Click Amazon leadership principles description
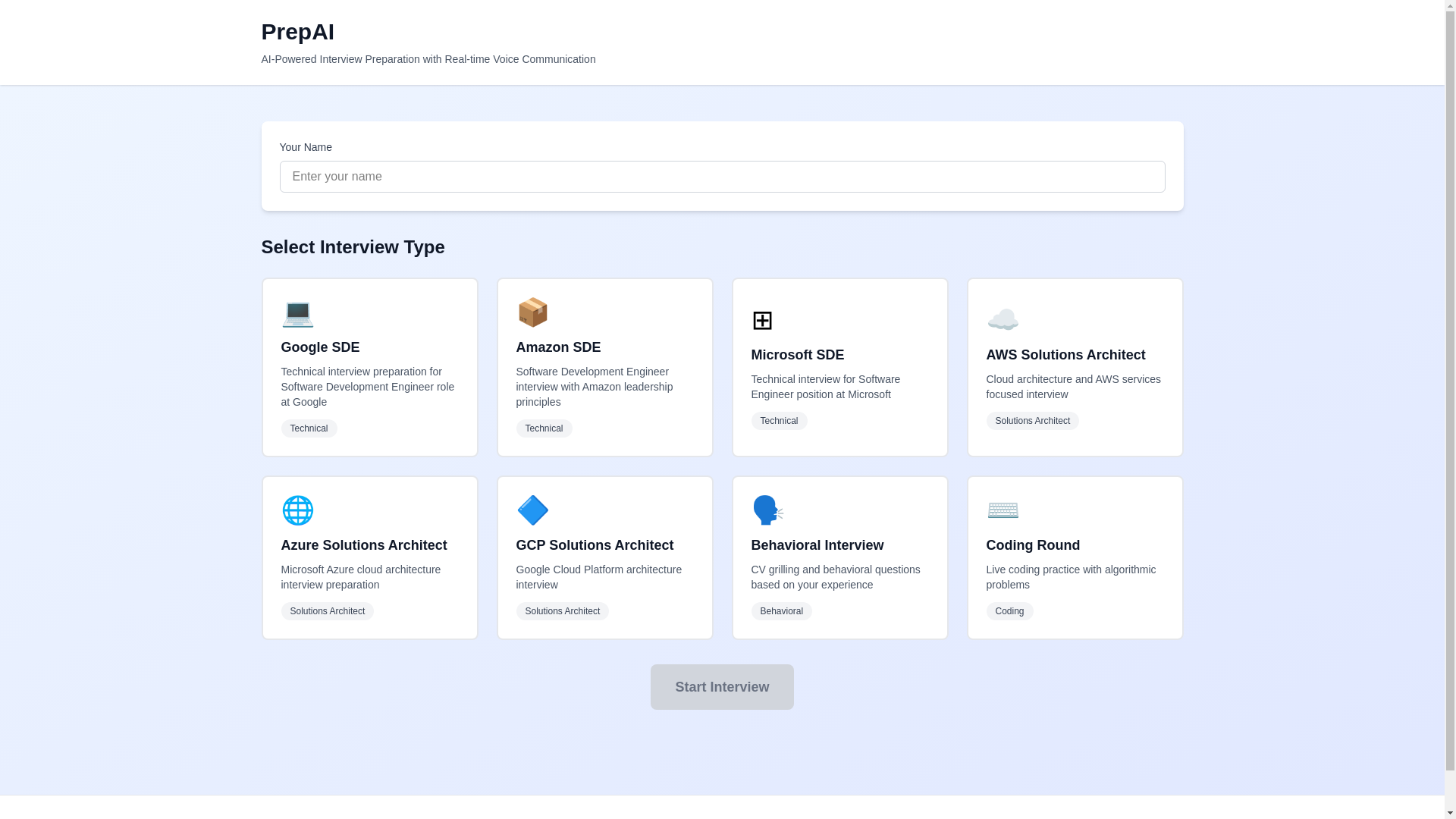The image size is (1456, 819). [595, 387]
